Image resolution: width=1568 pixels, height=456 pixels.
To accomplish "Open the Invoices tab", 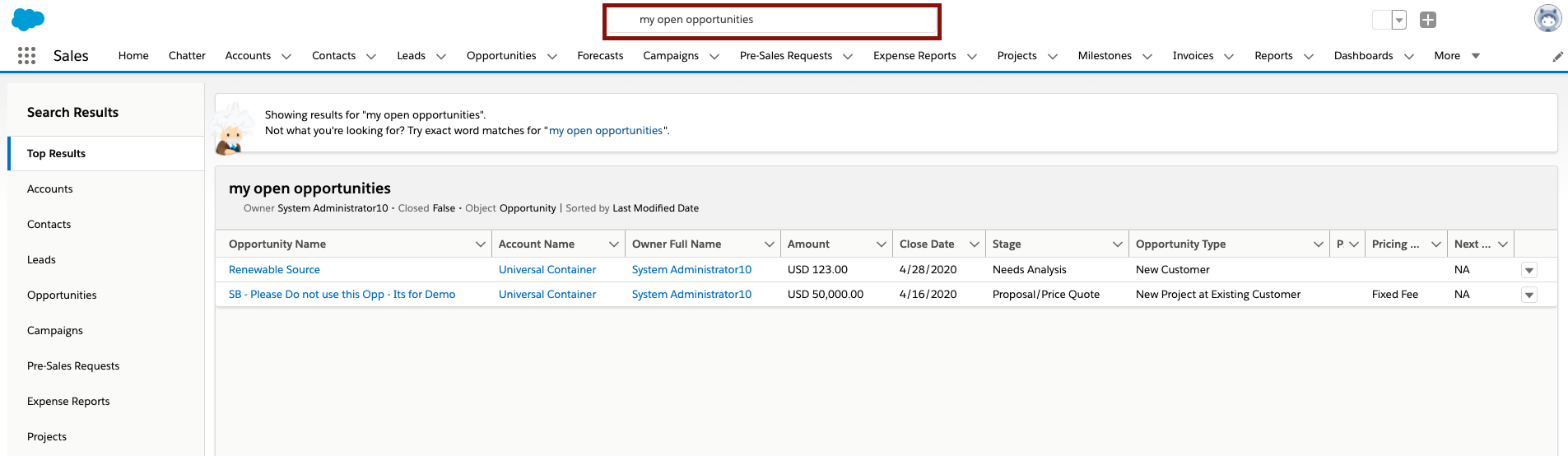I will [1193, 56].
